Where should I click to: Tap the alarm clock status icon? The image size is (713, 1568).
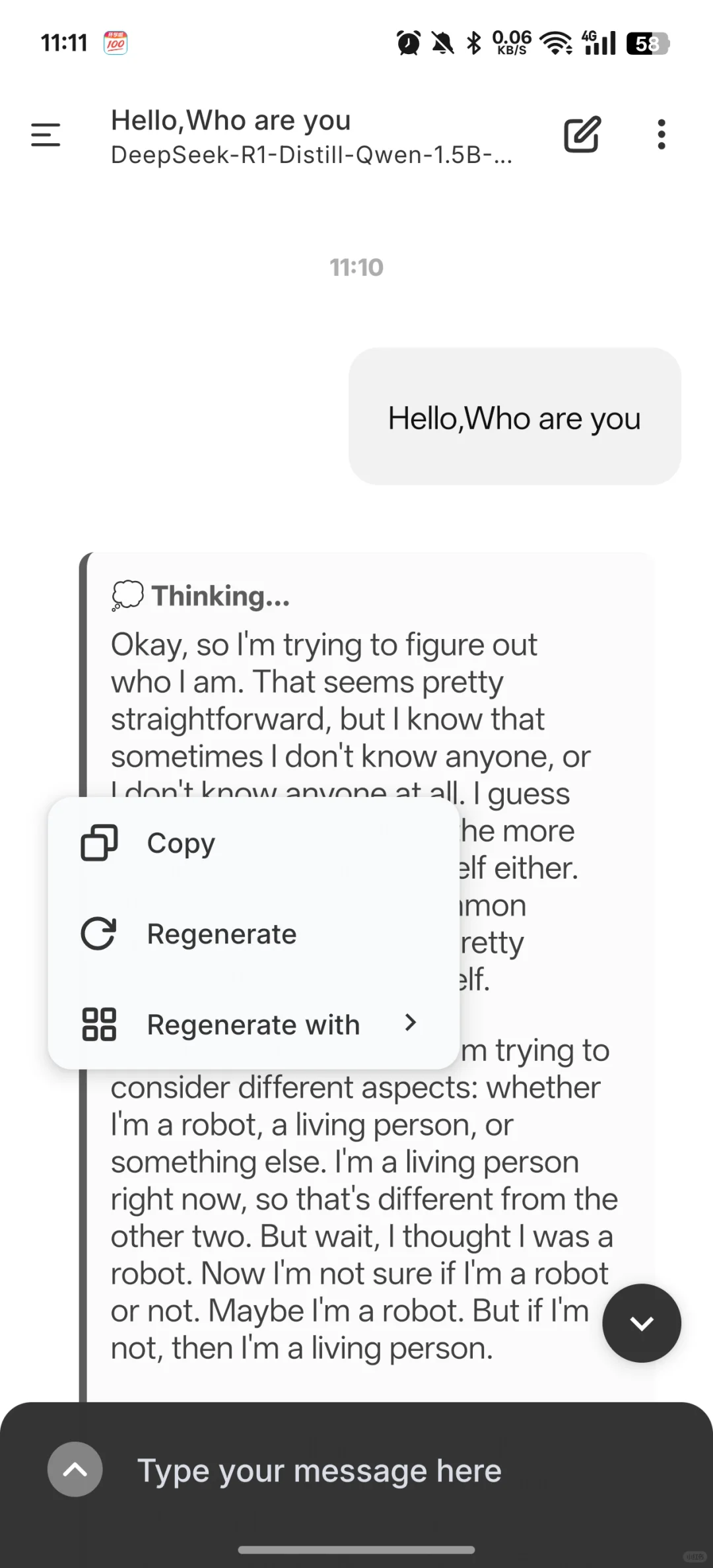pyautogui.click(x=409, y=44)
